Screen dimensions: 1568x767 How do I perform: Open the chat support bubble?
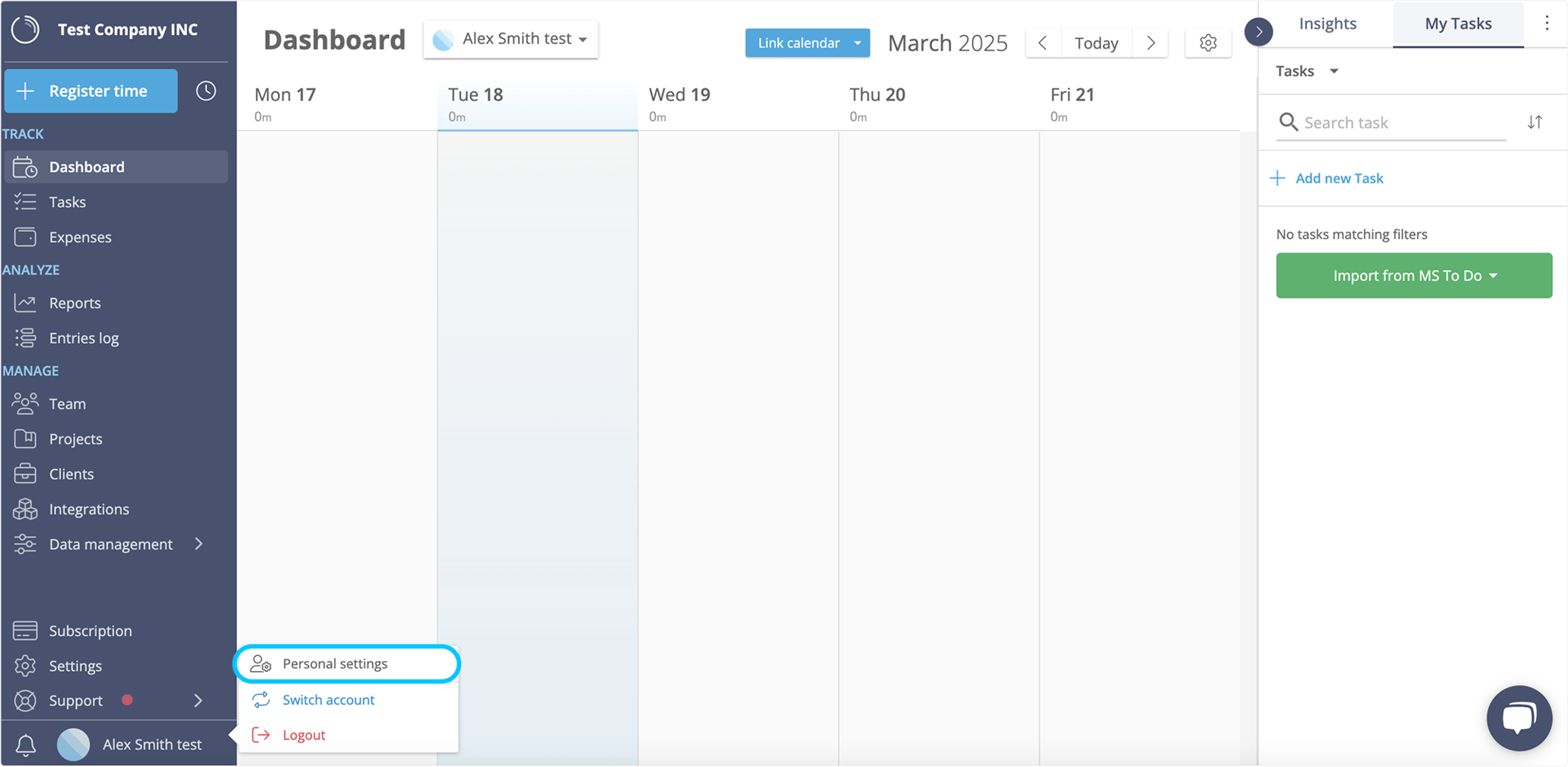[1519, 718]
